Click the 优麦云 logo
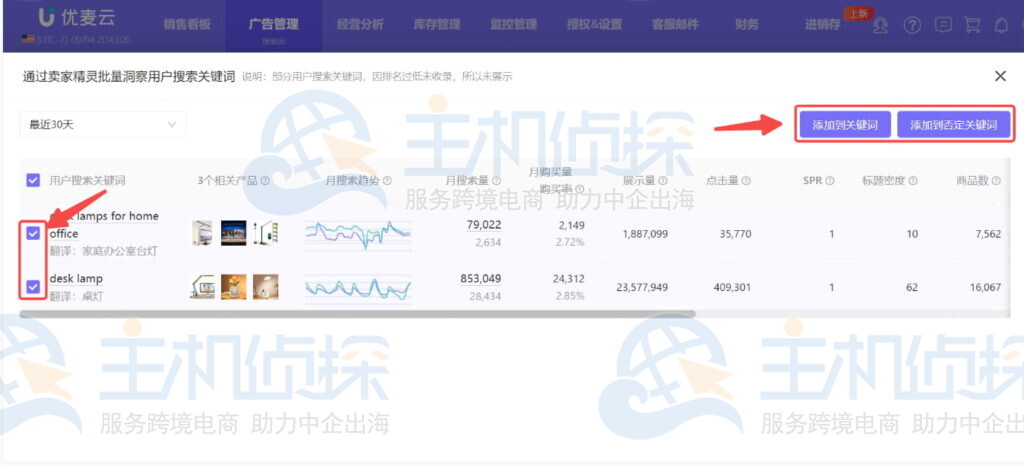Image resolution: width=1024 pixels, height=467 pixels. [76, 18]
